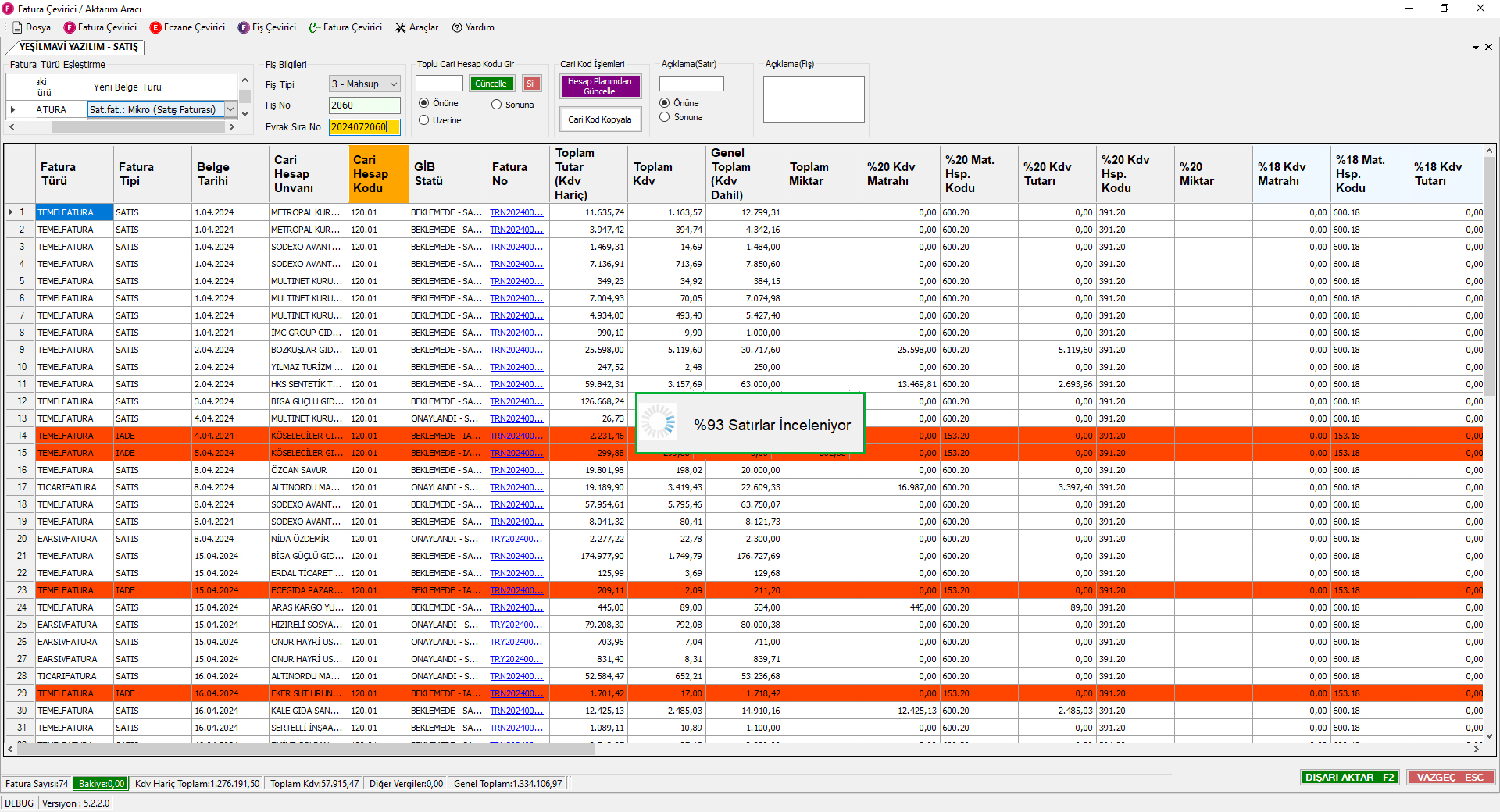Screen dimensions: 1500x812
Task: Expand the Fiş Tipi Mahsup dropdown
Action: pos(393,84)
